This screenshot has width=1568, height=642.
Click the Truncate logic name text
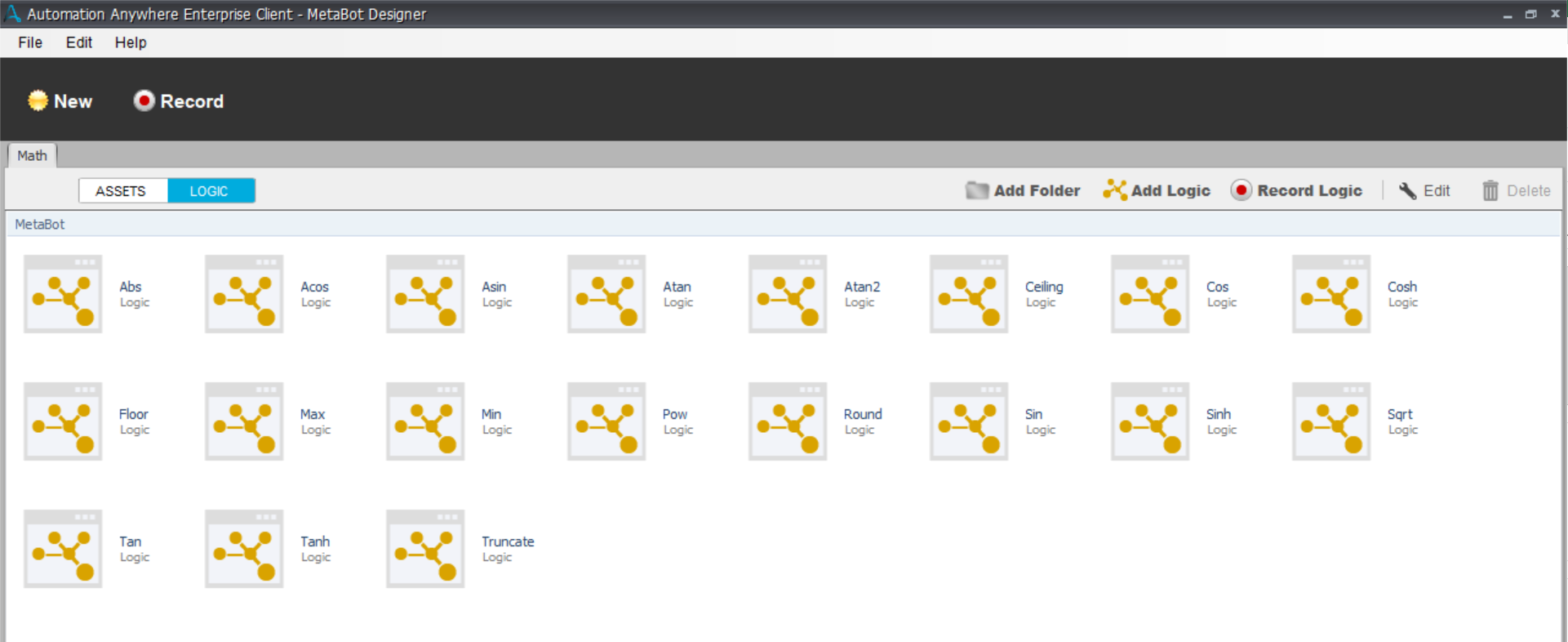tap(508, 542)
